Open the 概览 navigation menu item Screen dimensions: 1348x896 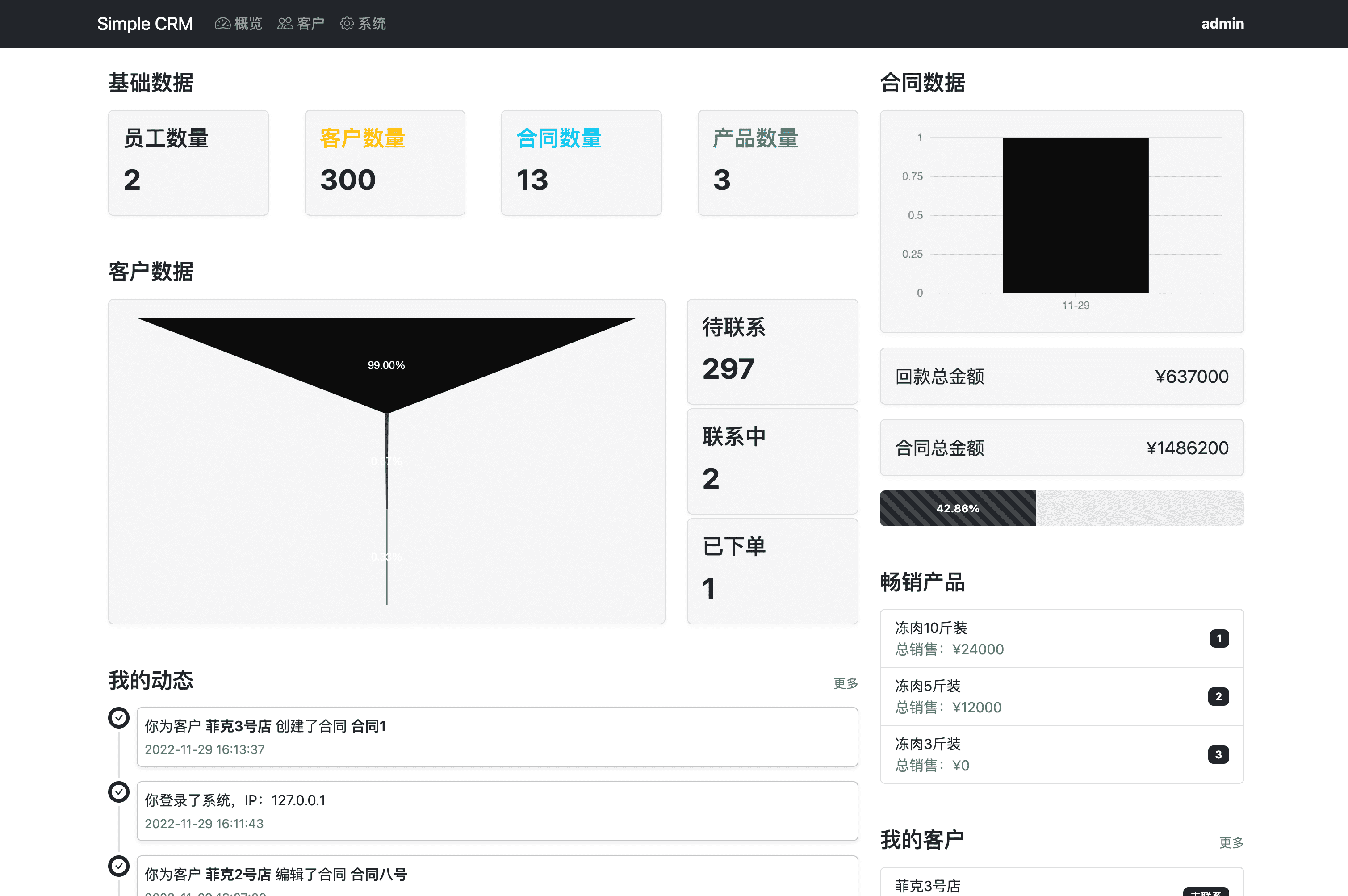(247, 23)
